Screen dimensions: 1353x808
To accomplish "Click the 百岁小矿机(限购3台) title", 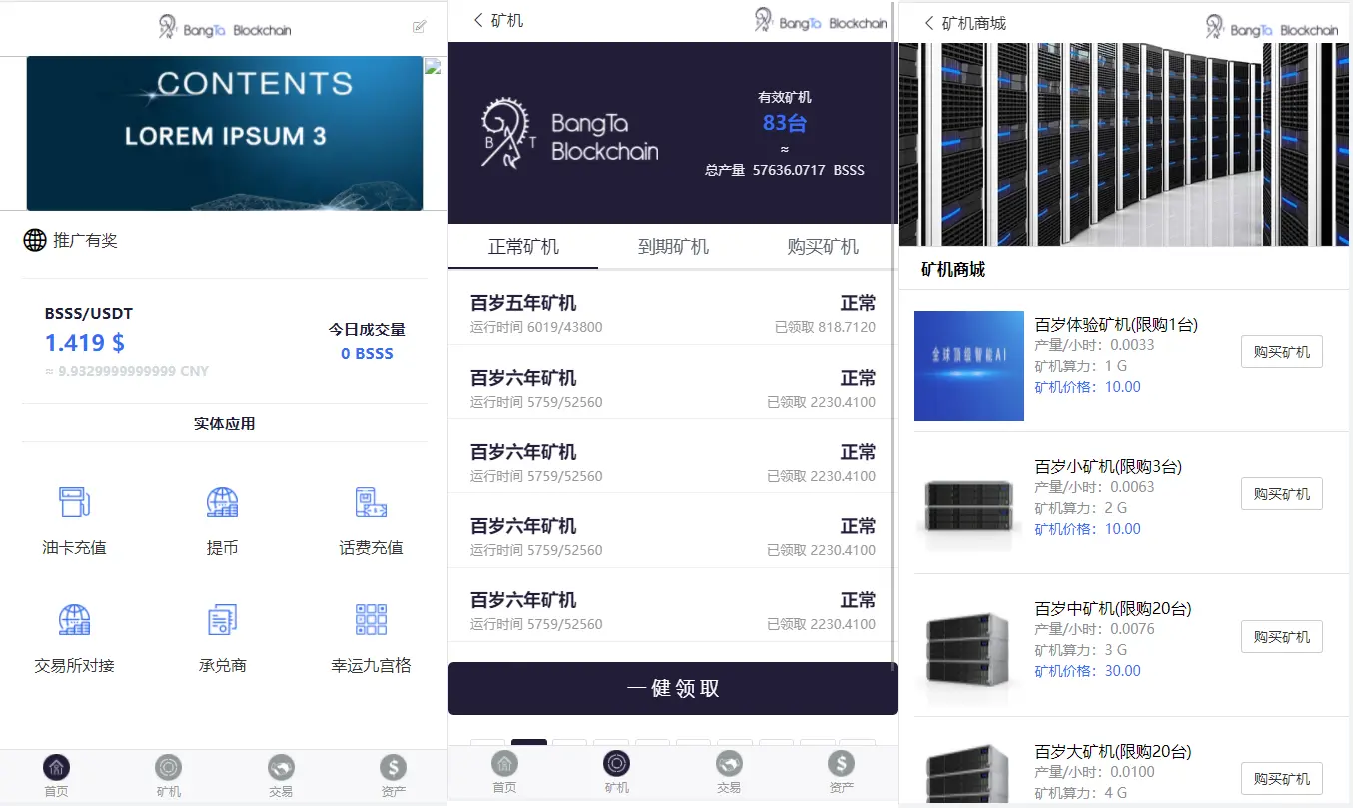I will pos(1108,466).
